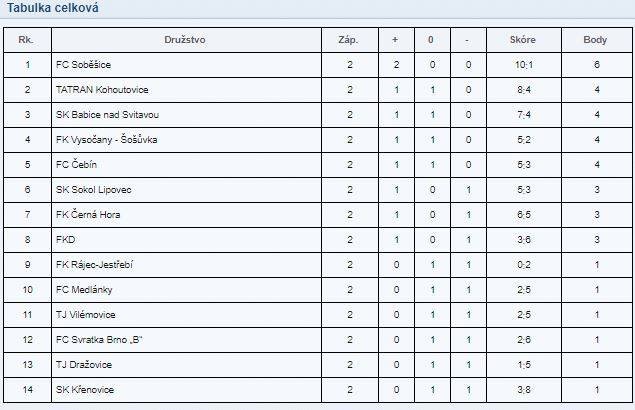The image size is (635, 410).
Task: Click FC Čebín team name
Action: (76, 164)
